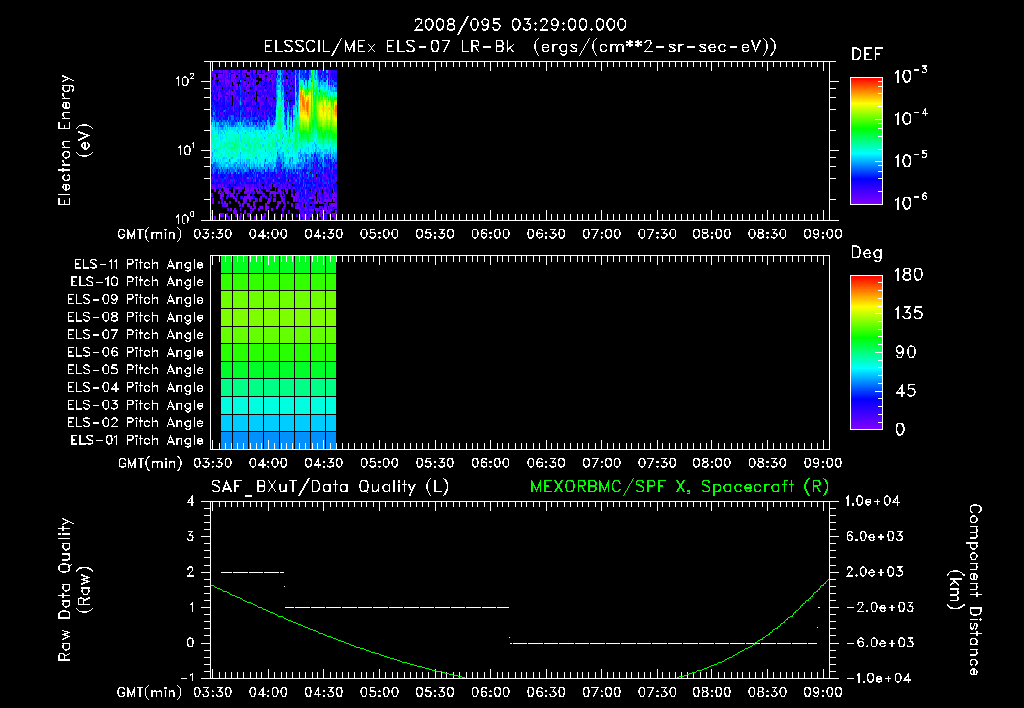This screenshot has width=1024, height=708.
Task: Click the Deg pitch angle color bar
Action: 866,352
